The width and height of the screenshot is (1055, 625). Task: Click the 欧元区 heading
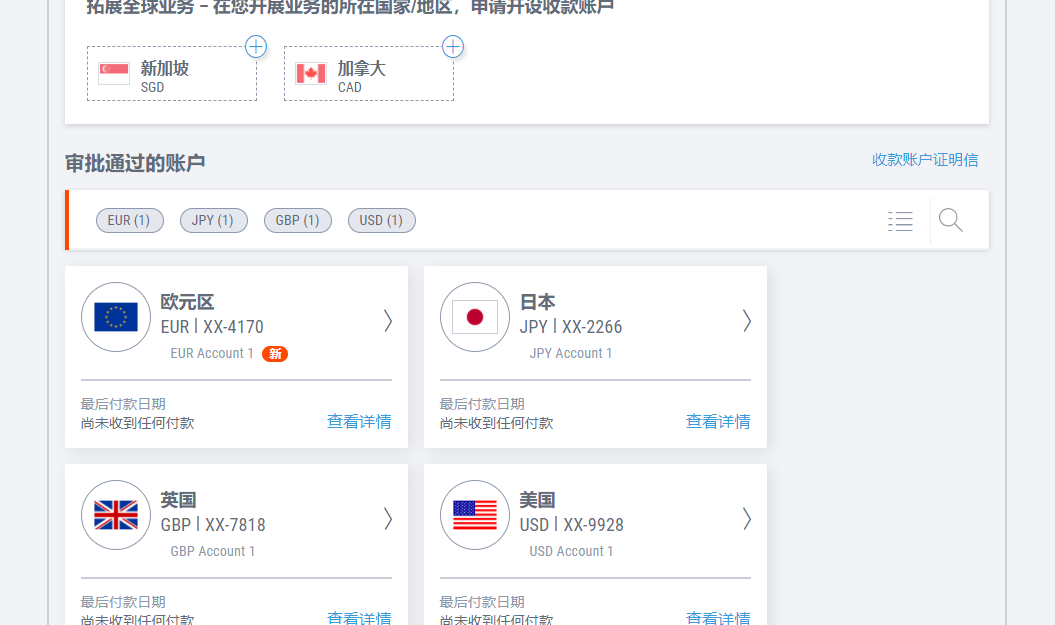[187, 302]
